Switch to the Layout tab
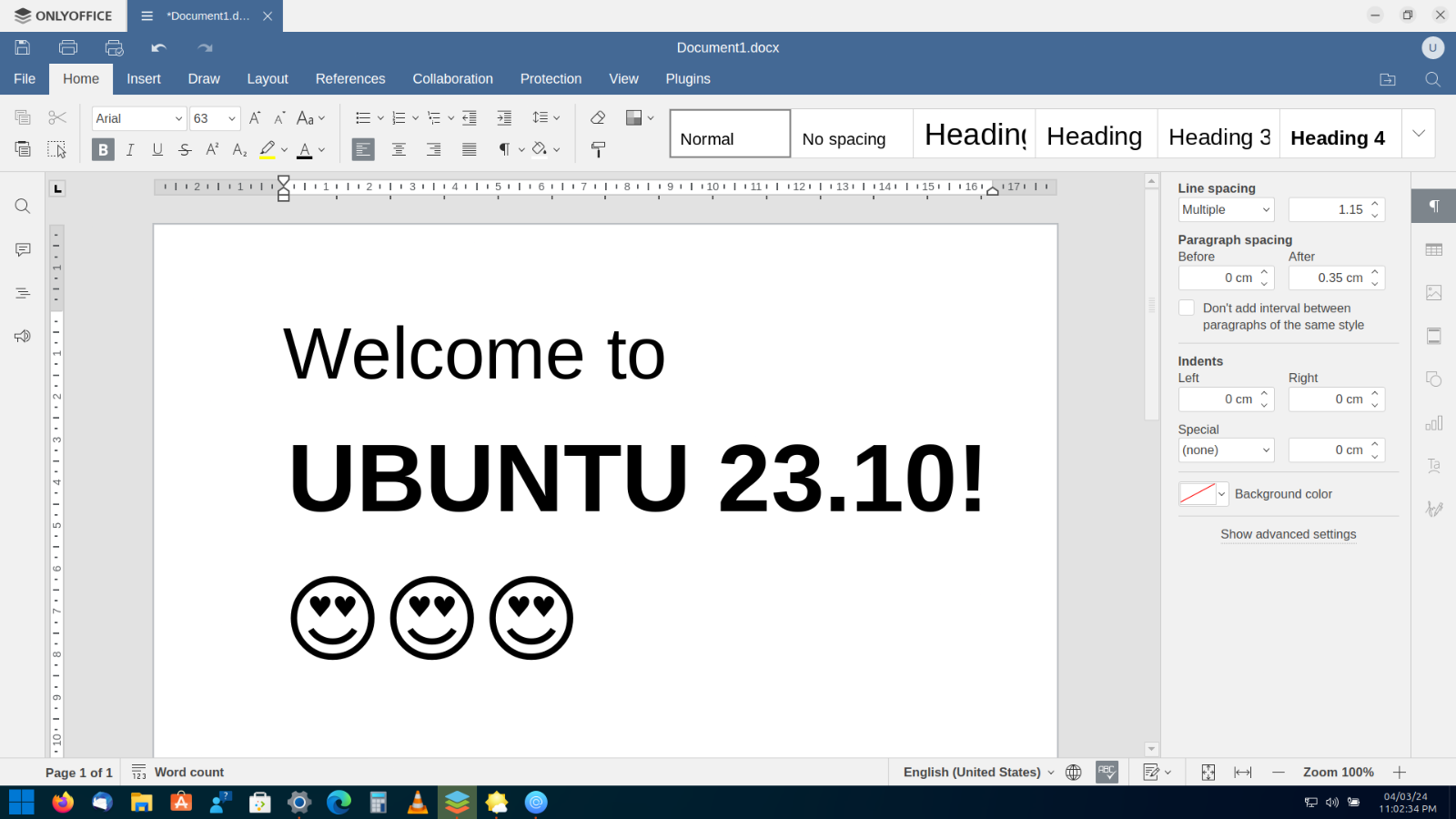This screenshot has height=819, width=1456. click(x=268, y=79)
